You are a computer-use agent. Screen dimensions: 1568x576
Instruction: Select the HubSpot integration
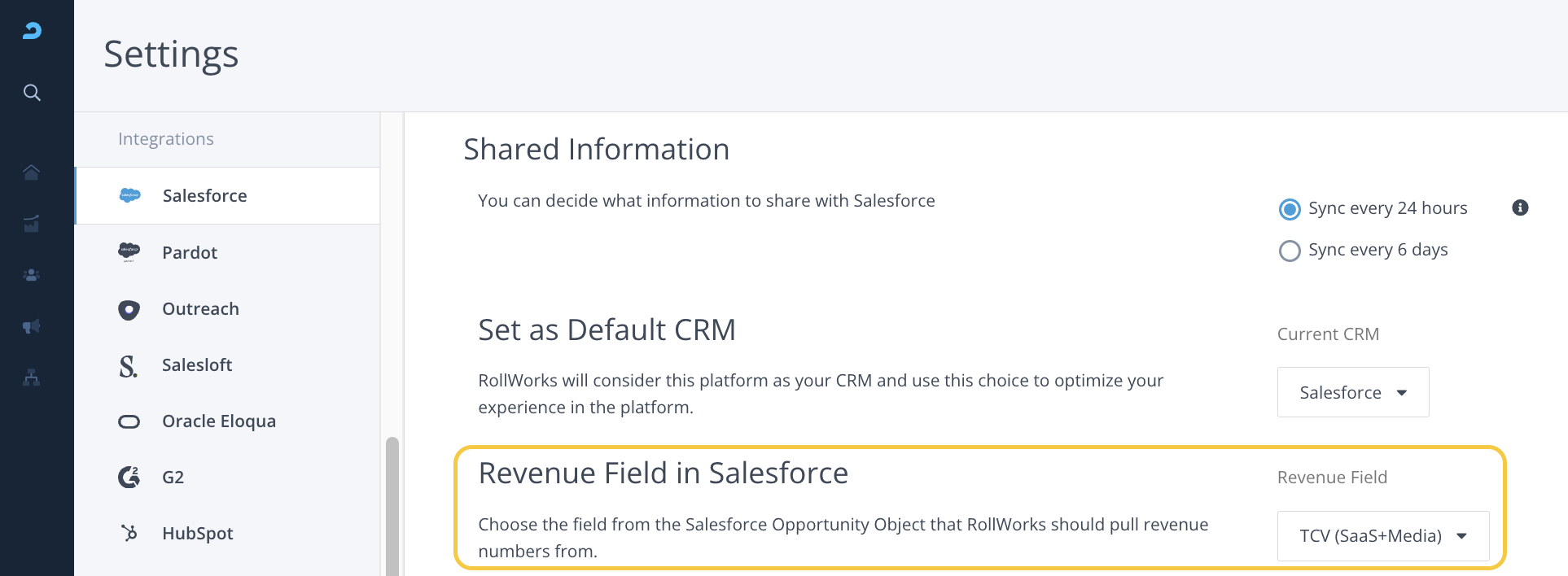point(198,534)
